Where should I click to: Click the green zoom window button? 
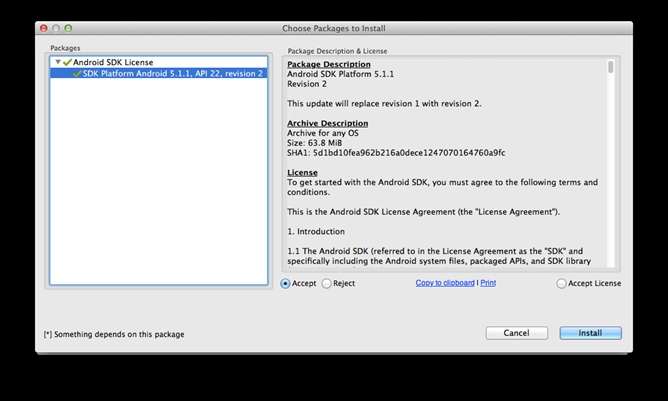coord(68,28)
